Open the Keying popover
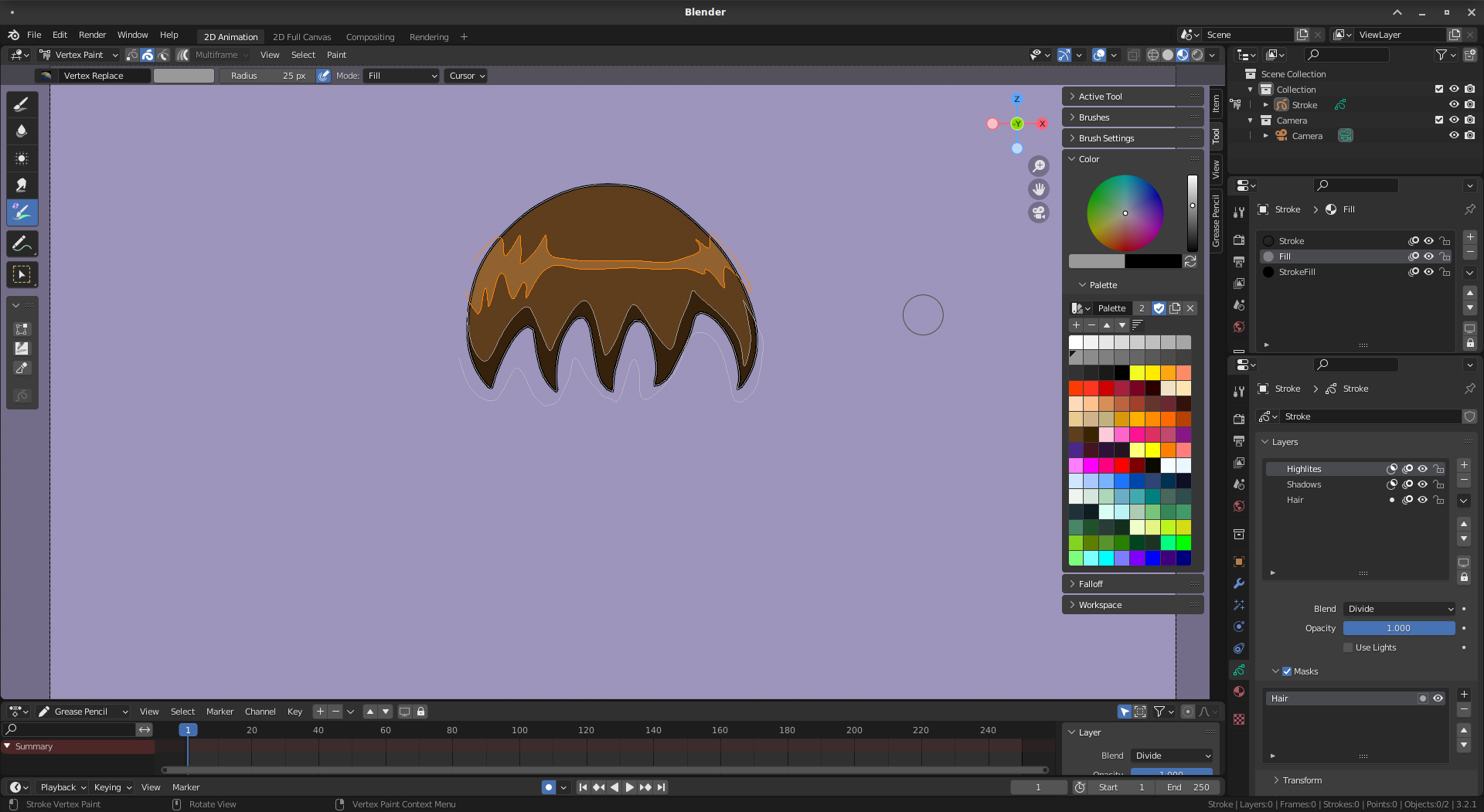The width and height of the screenshot is (1484, 812). click(x=113, y=787)
